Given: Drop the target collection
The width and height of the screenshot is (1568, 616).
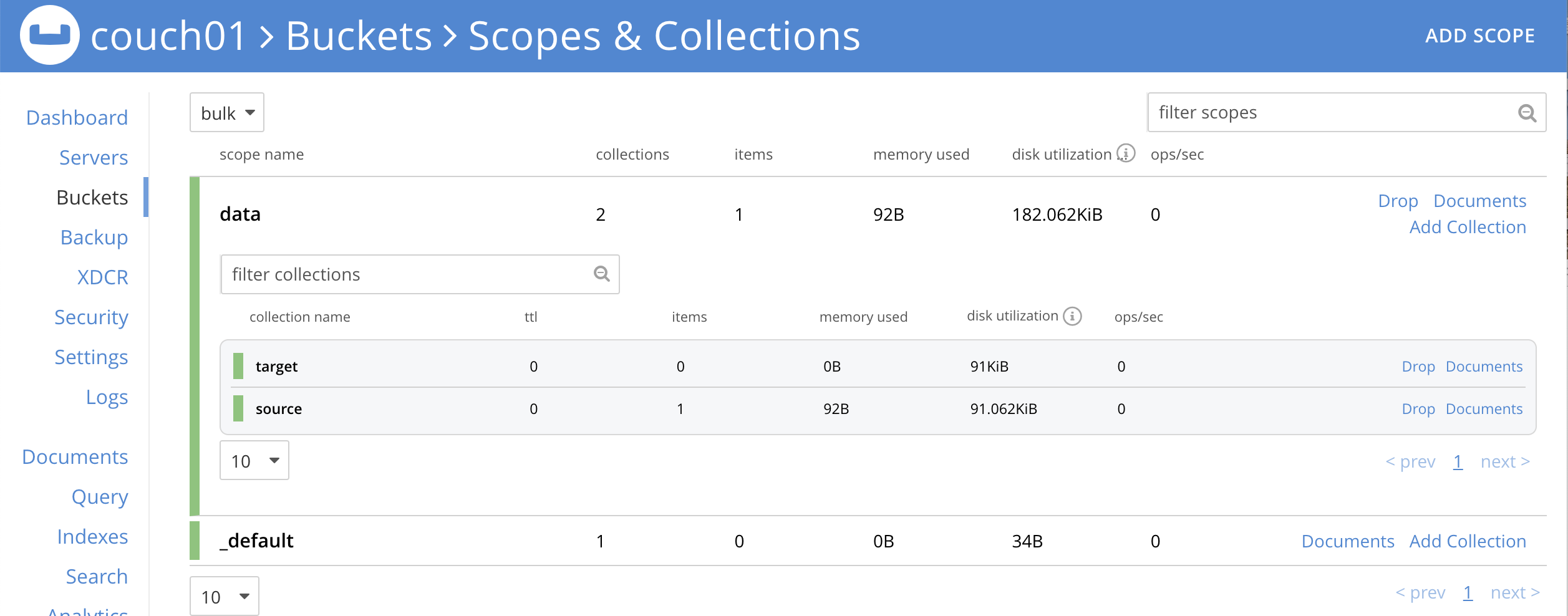Looking at the screenshot, I should (1418, 367).
